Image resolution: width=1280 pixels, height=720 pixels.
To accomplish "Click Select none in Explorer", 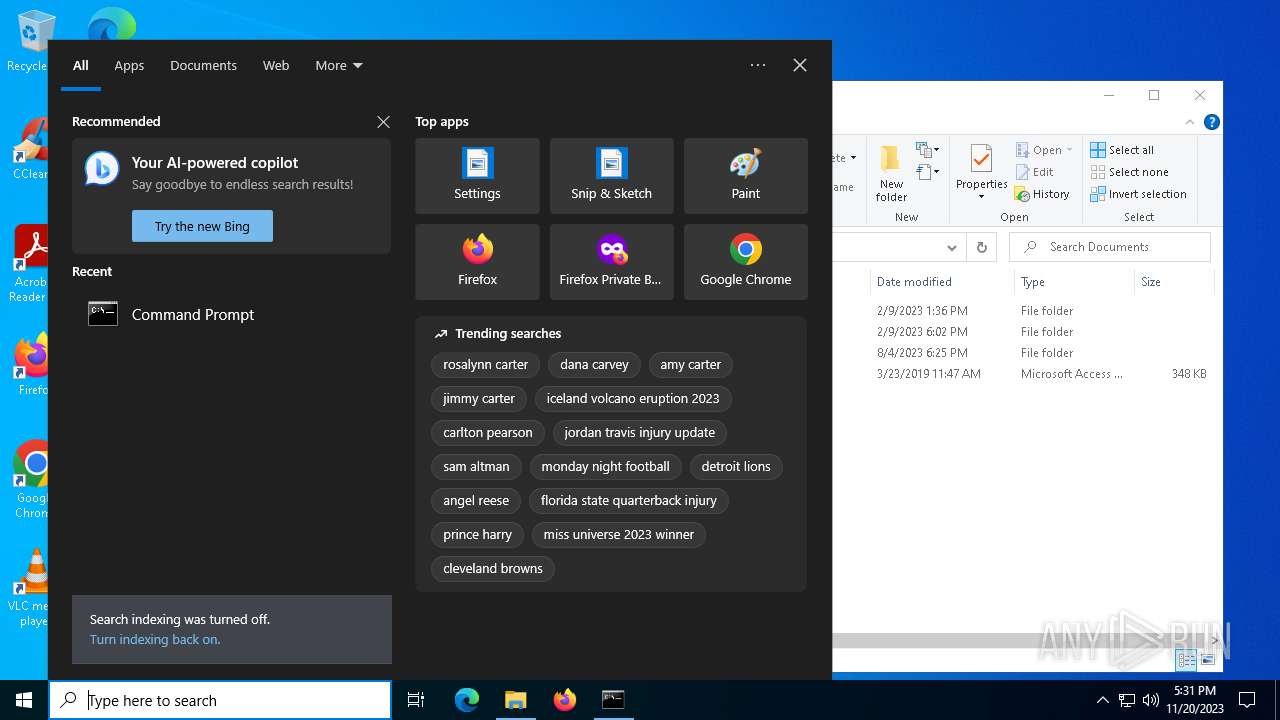I will pyautogui.click(x=1129, y=172).
